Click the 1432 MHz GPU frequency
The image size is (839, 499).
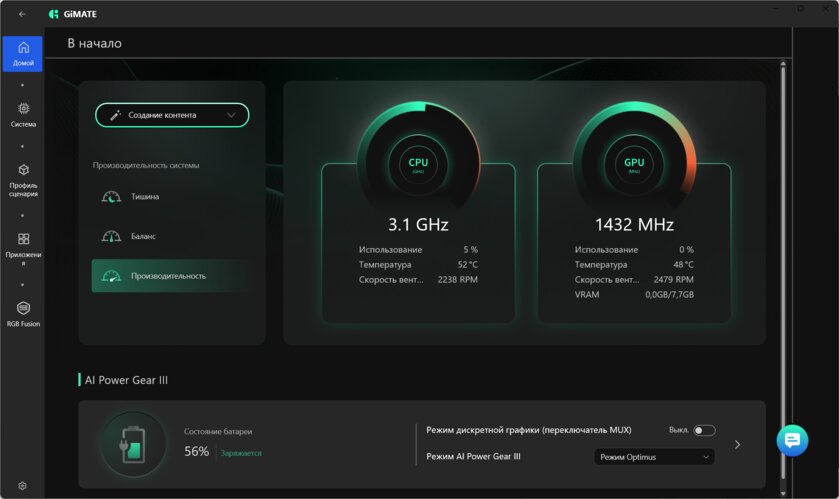click(634, 225)
